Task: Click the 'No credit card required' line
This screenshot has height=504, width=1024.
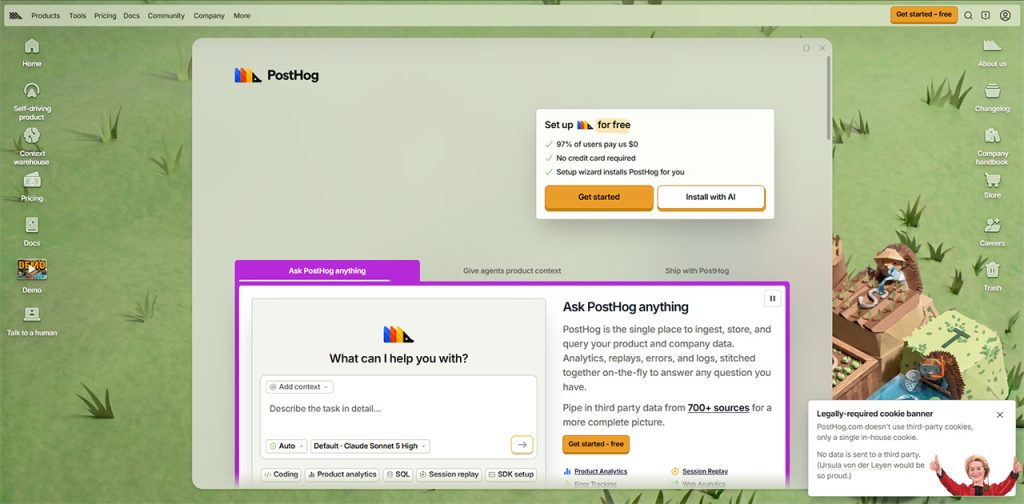Action: coord(596,158)
